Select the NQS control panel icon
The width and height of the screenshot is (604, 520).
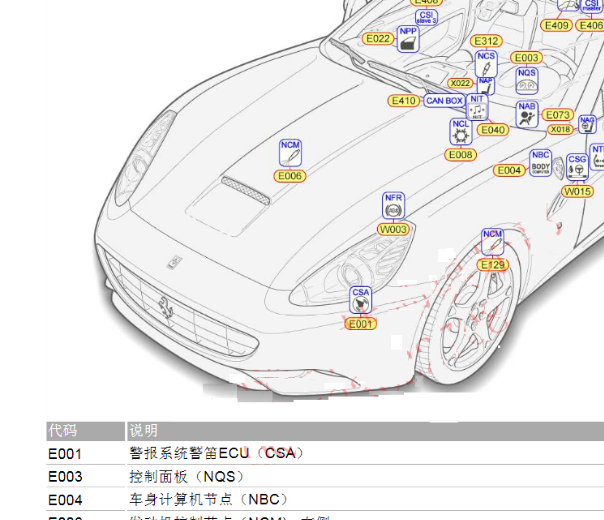[x=527, y=81]
